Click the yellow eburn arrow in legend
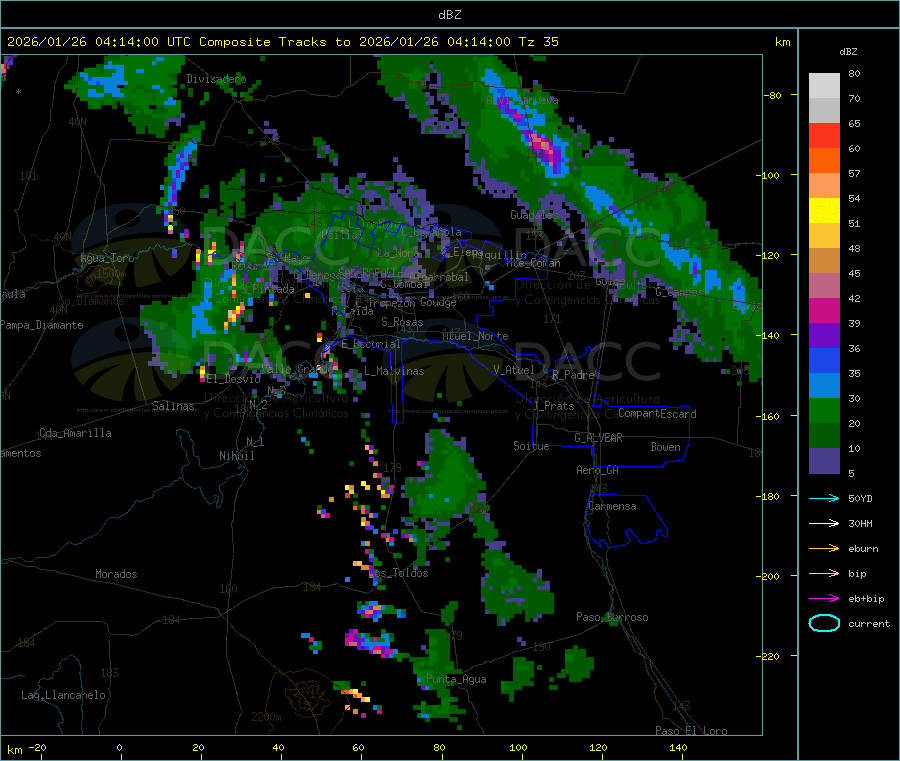This screenshot has height=761, width=900. click(x=824, y=549)
